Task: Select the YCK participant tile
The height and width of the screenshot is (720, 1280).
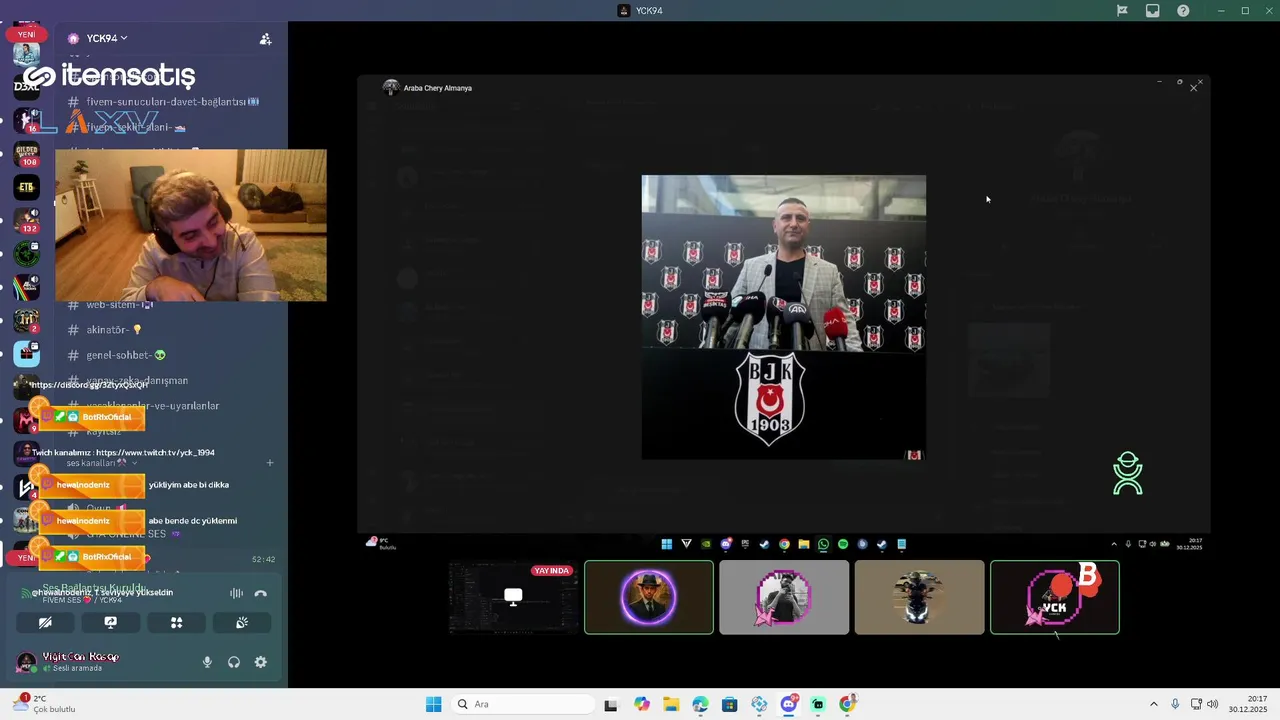Action: click(x=1055, y=597)
